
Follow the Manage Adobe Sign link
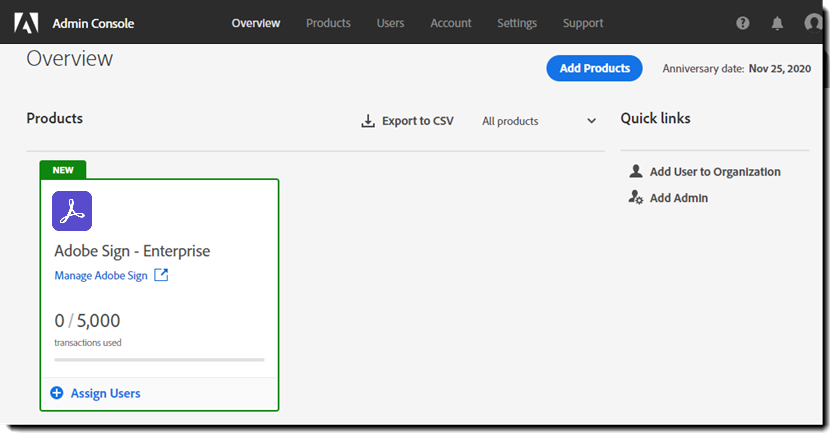coord(101,276)
